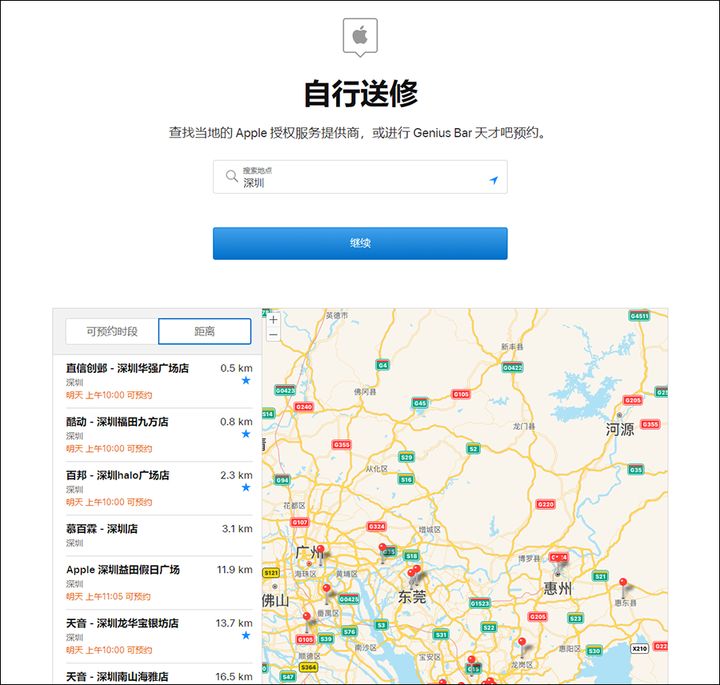Click the star for 百邦 halo广场店
The image size is (720, 685).
246,487
